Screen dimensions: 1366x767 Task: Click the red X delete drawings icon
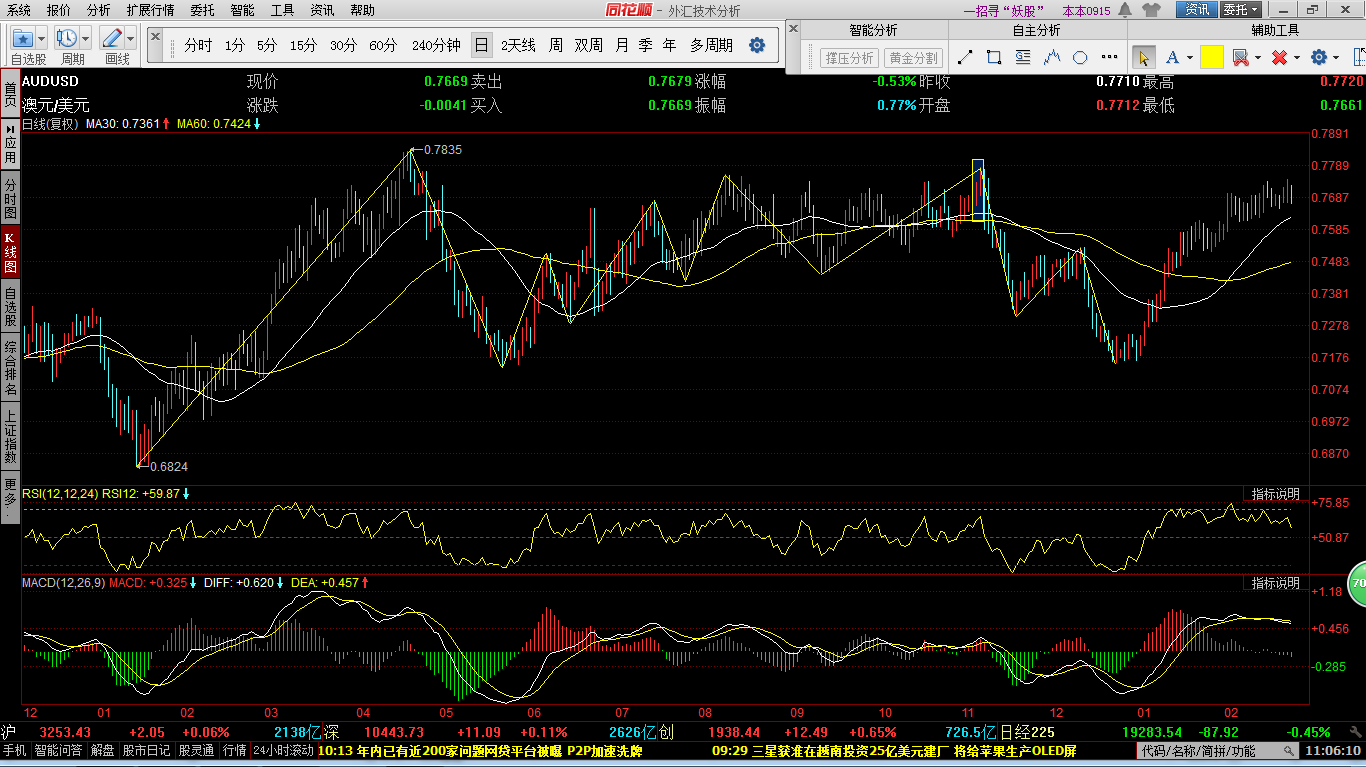tap(1279, 58)
